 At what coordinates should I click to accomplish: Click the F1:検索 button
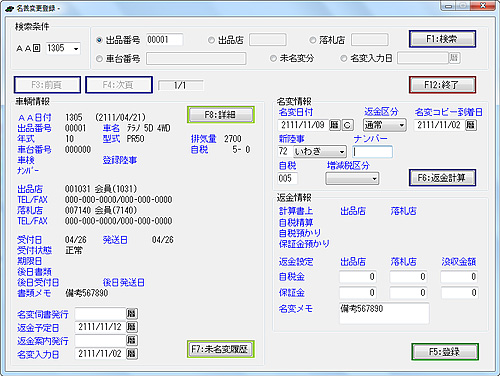click(x=442, y=39)
